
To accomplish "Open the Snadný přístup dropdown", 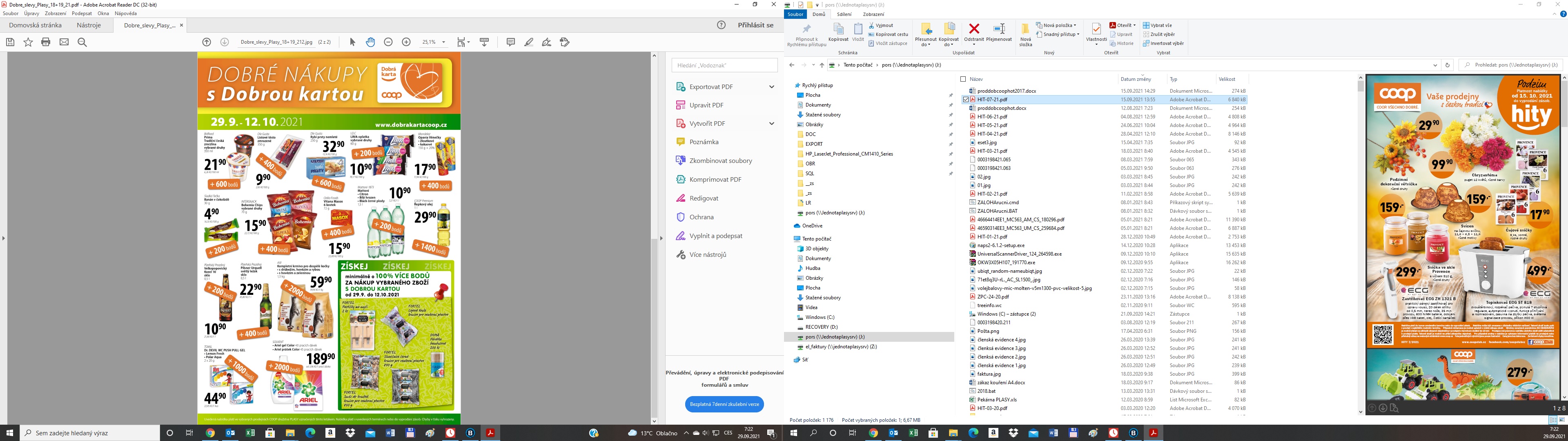I will (1058, 34).
